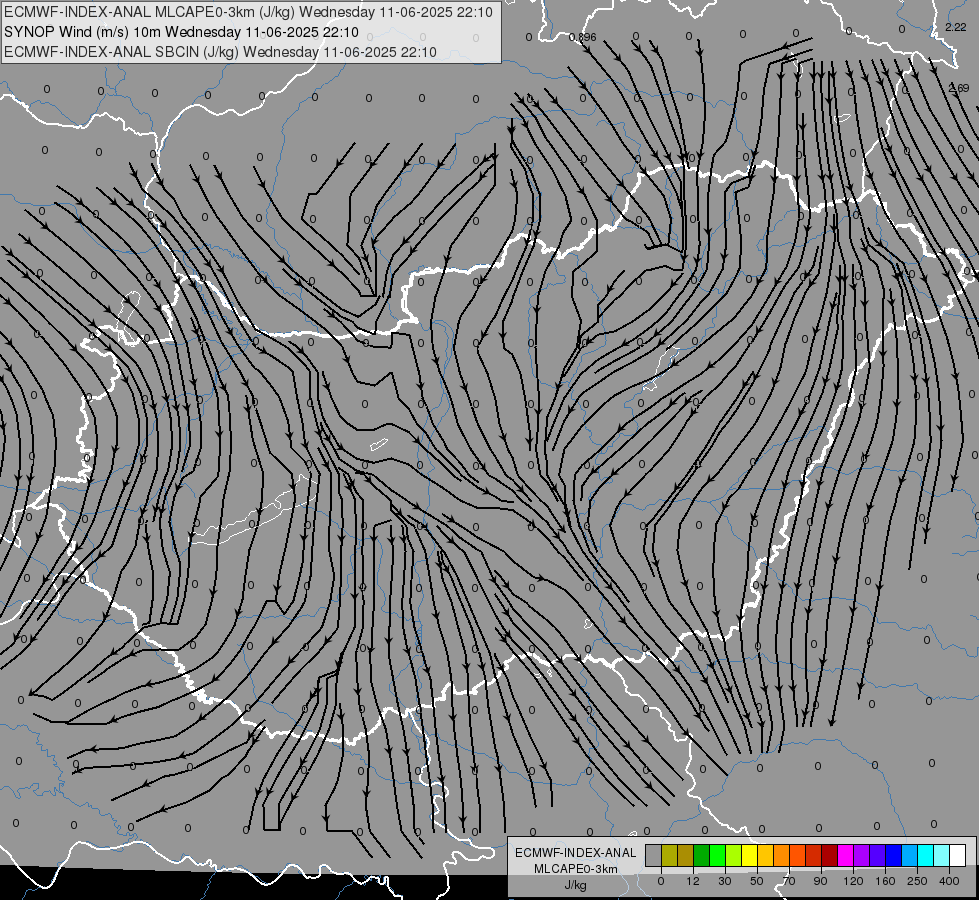Click the SYNOP Wind 10m title line

[x=181, y=32]
